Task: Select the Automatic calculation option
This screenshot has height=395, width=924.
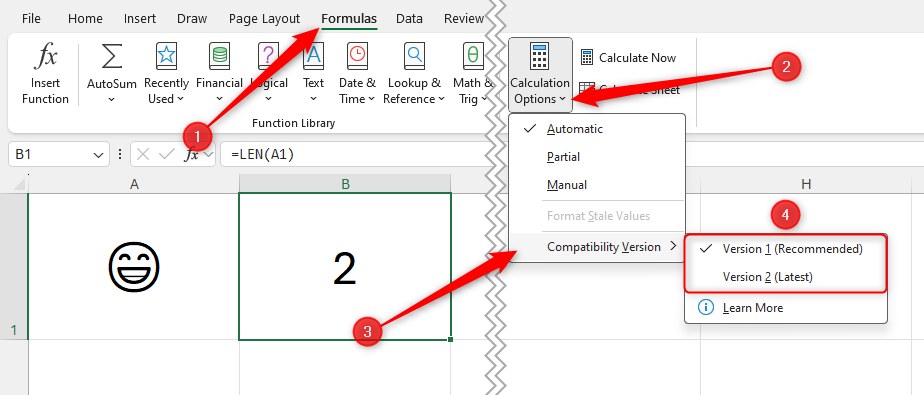Action: coord(597,129)
